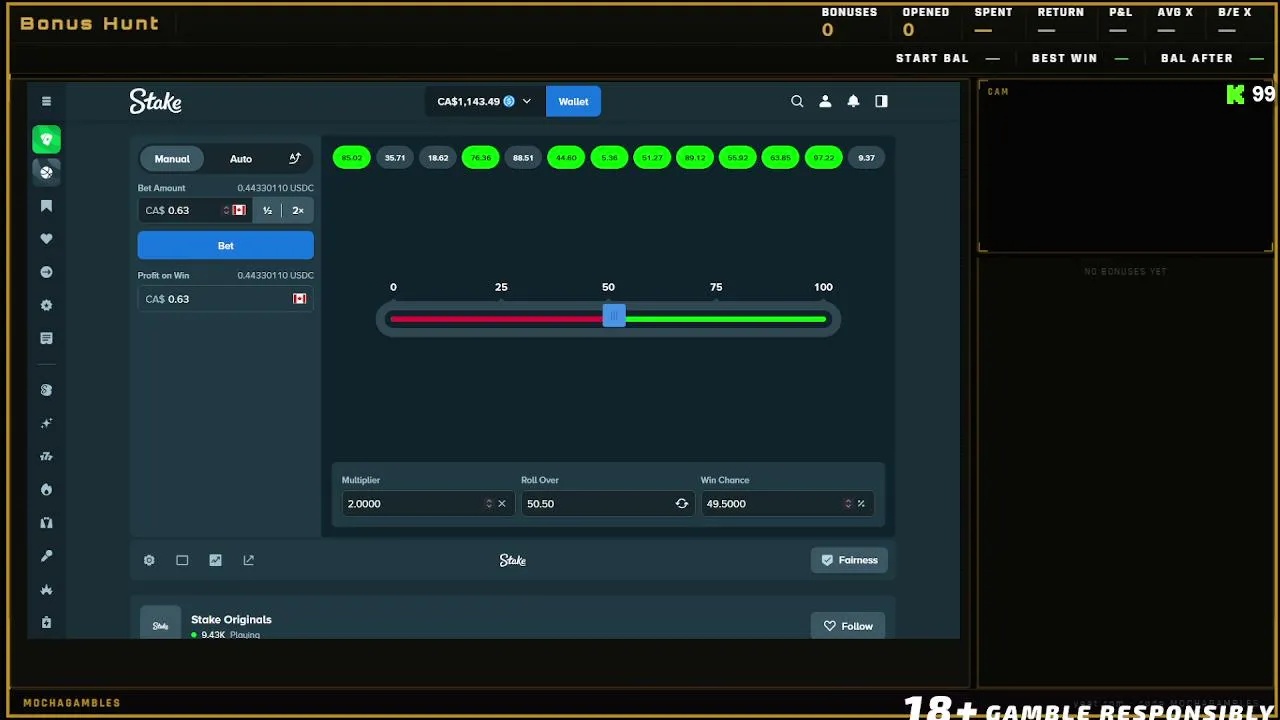The height and width of the screenshot is (720, 1280).
Task: Open the 9.37 past roll result
Action: click(x=866, y=158)
